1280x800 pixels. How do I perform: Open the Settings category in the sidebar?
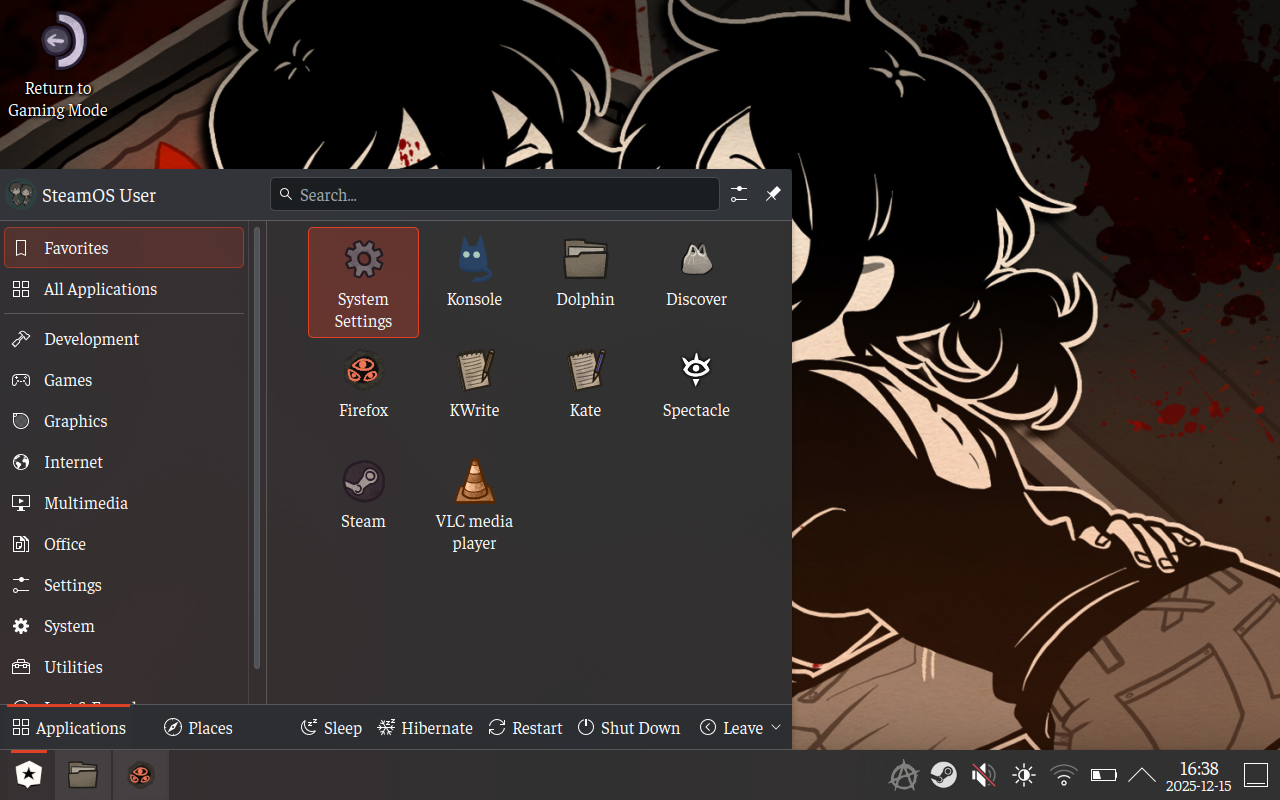point(124,585)
